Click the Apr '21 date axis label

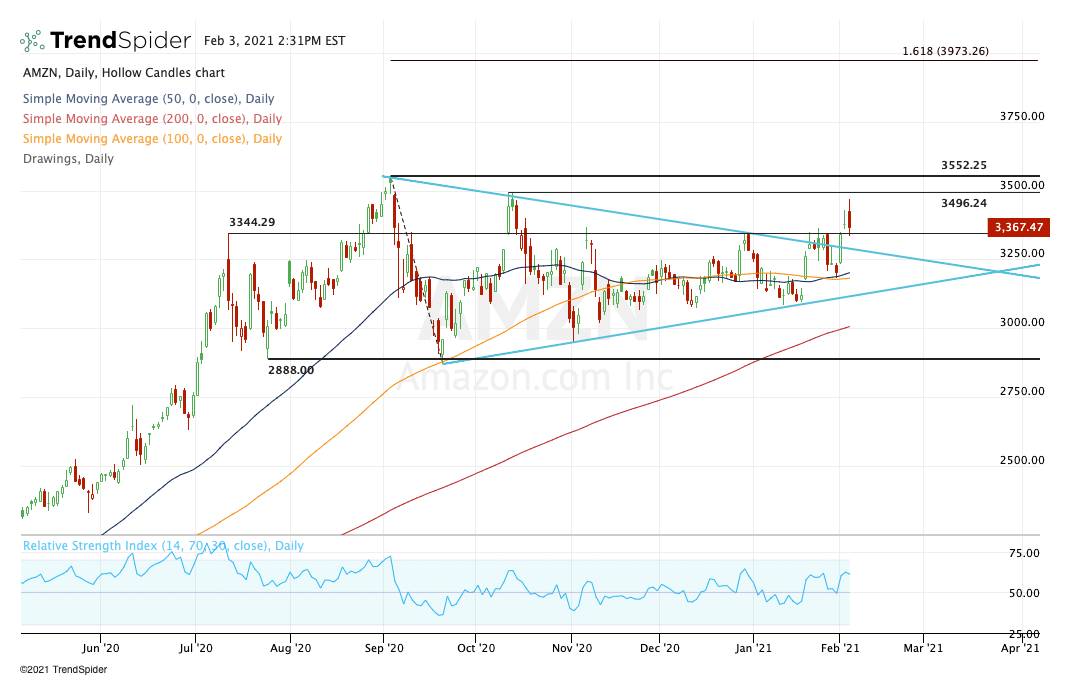coord(1020,648)
